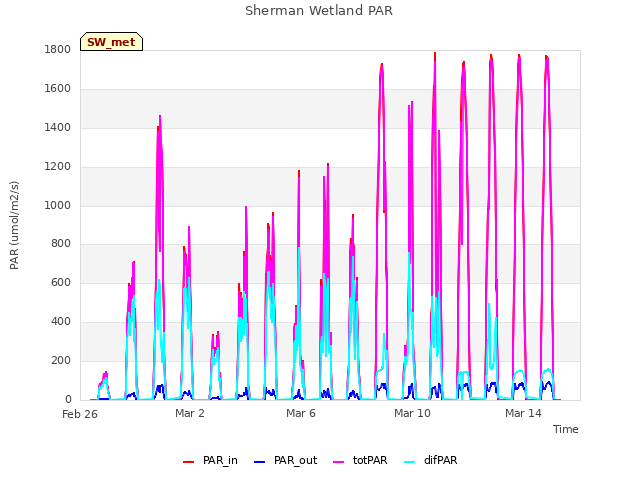Click the Mar 14 x-axis tick label
The height and width of the screenshot is (480, 640).
523,413
